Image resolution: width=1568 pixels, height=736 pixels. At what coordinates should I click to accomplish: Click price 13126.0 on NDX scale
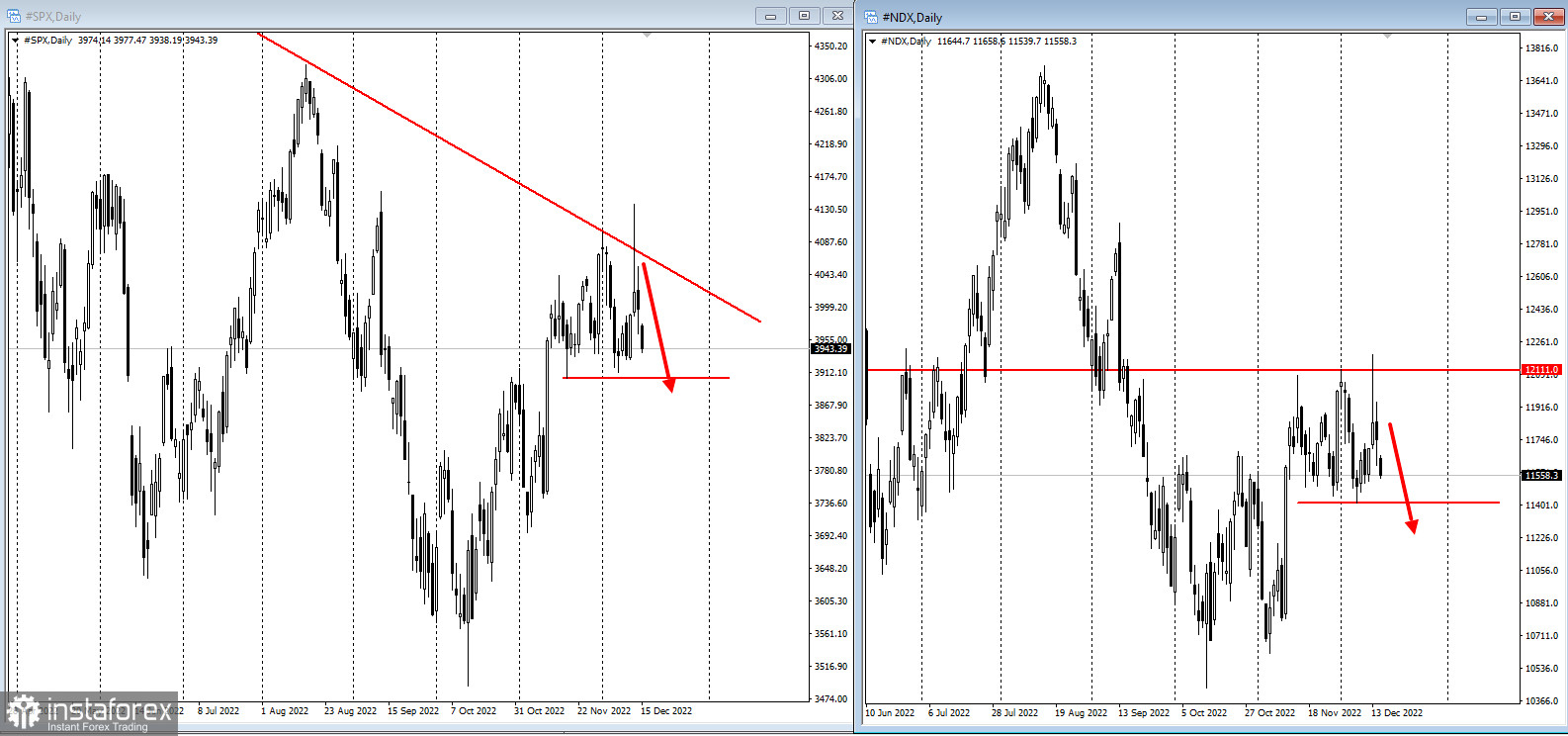click(1541, 179)
